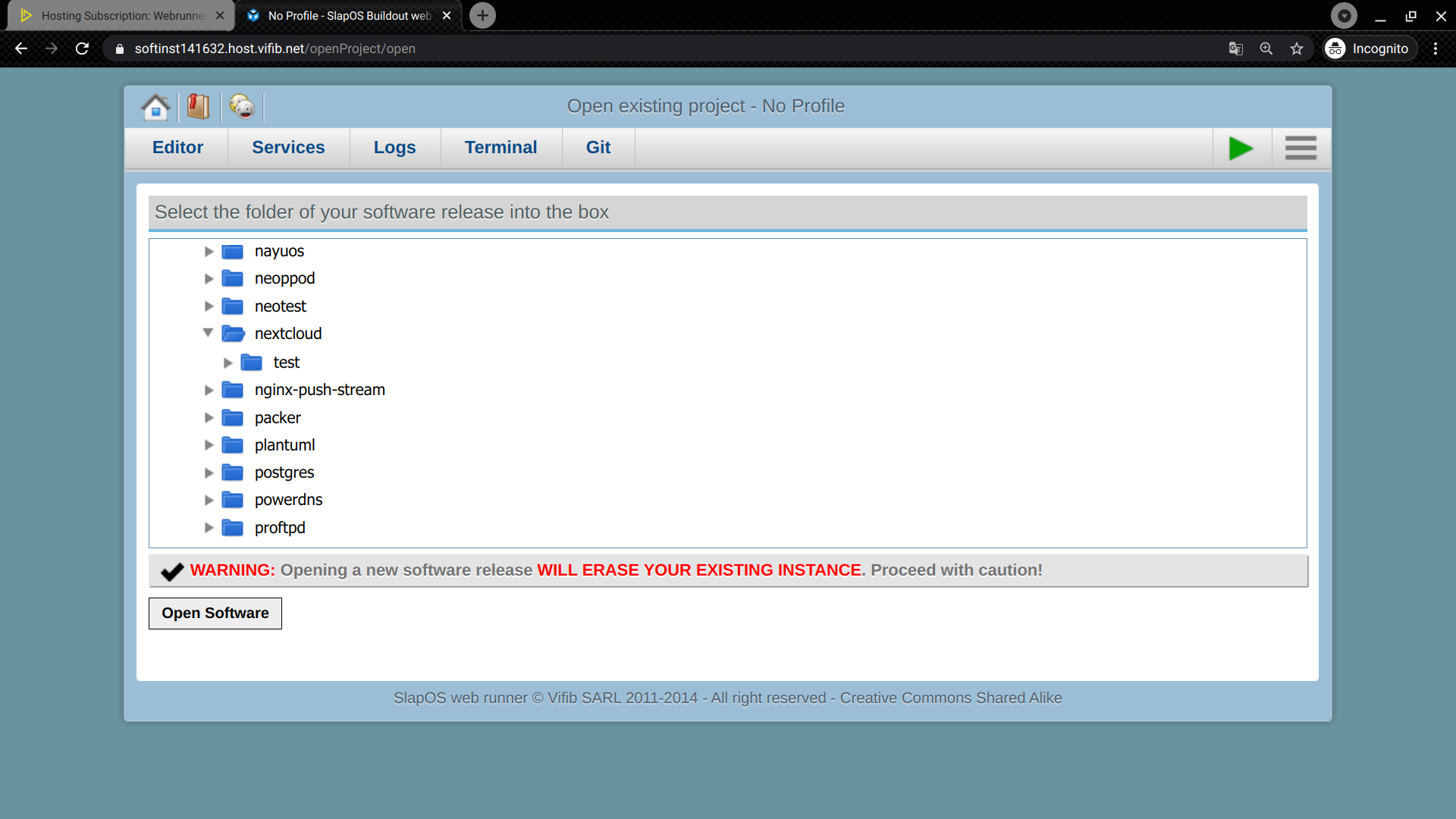Viewport: 1456px width, 819px height.
Task: Select the proftpd folder name
Action: pos(280,528)
